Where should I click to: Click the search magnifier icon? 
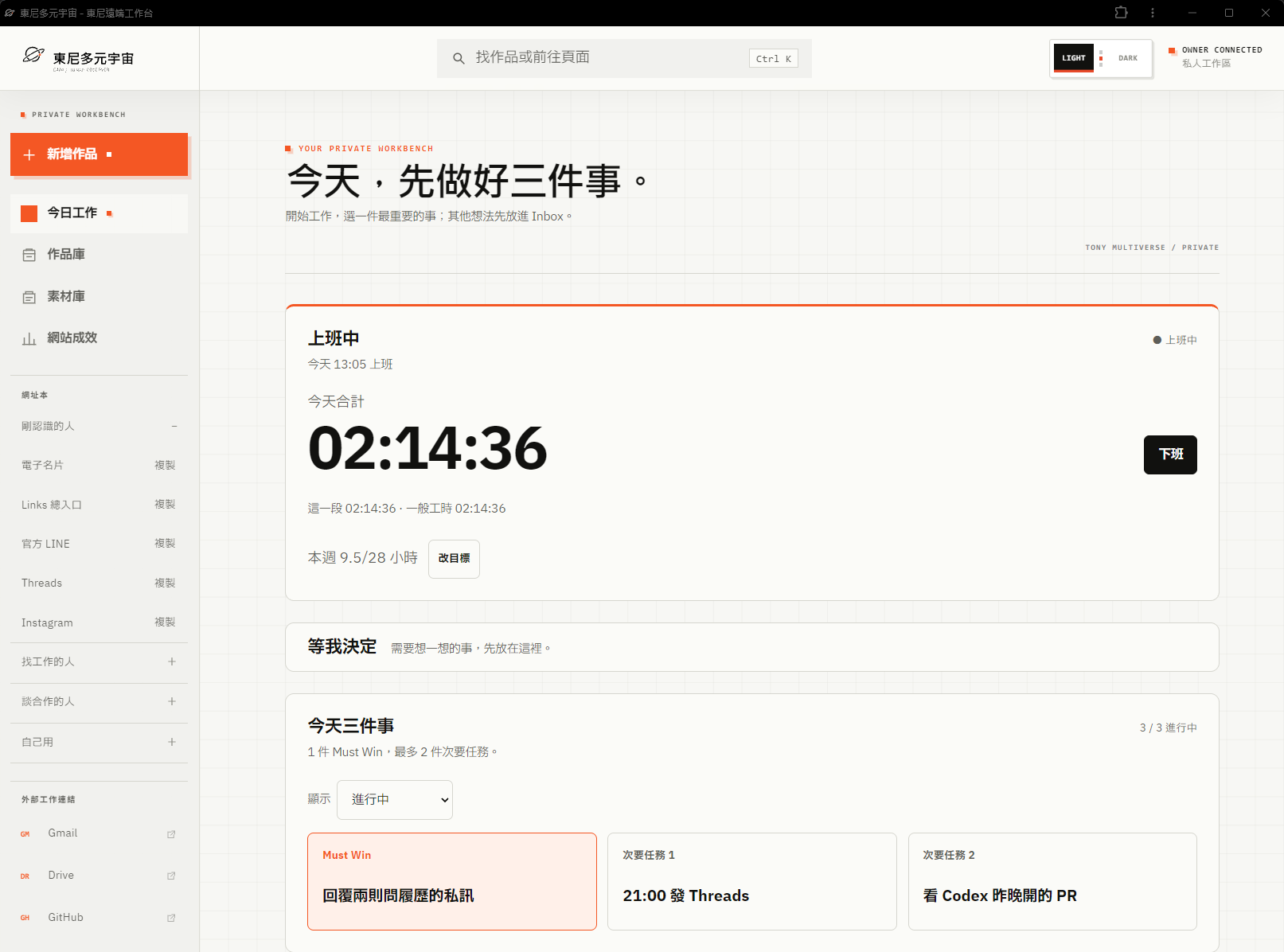click(459, 58)
